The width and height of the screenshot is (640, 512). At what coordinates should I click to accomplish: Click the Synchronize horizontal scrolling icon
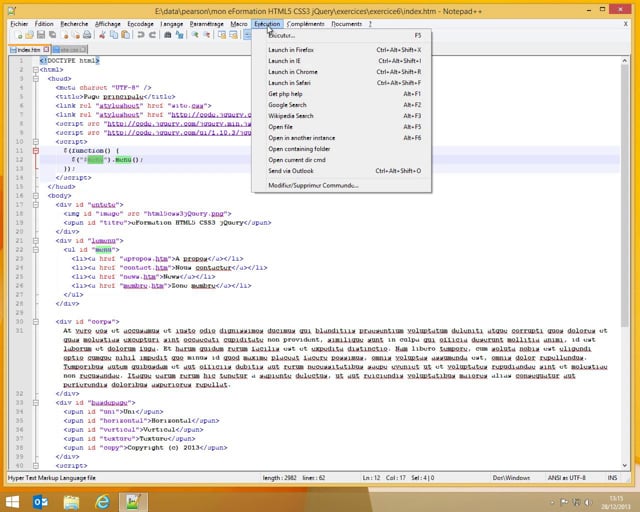233,35
